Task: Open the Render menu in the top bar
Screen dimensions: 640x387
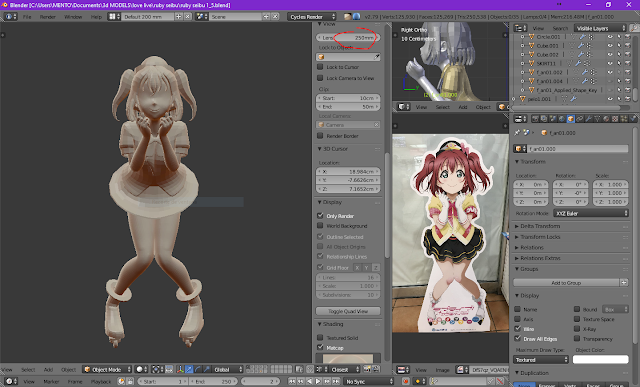Action: tap(47, 17)
